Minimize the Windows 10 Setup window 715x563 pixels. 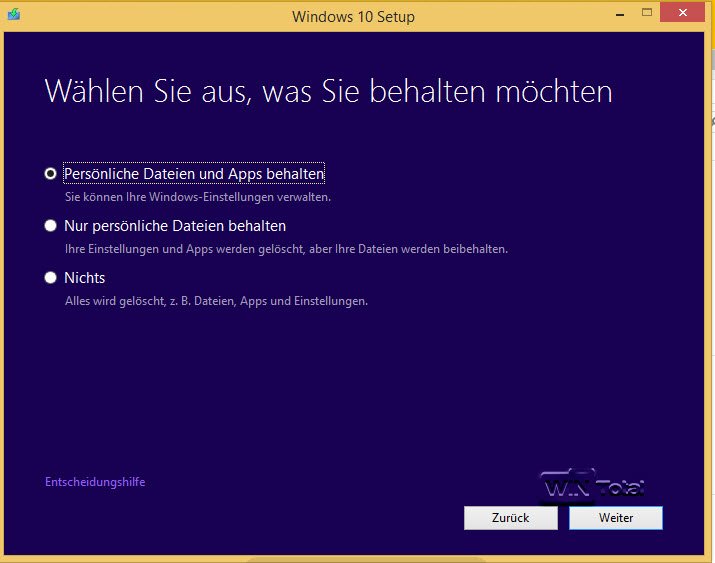pos(620,14)
